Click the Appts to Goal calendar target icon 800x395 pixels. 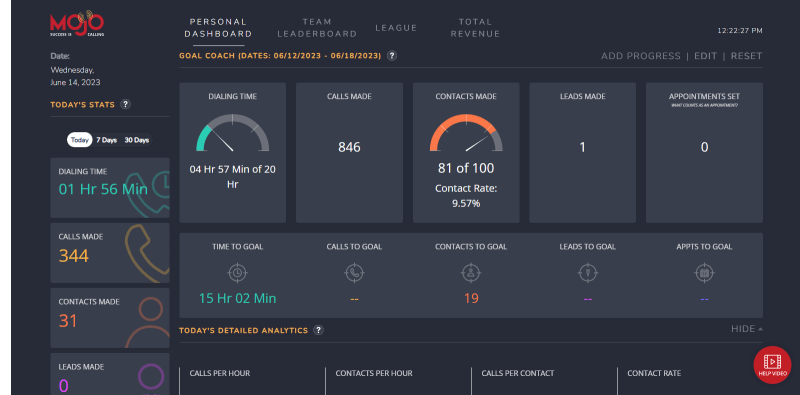pos(705,273)
